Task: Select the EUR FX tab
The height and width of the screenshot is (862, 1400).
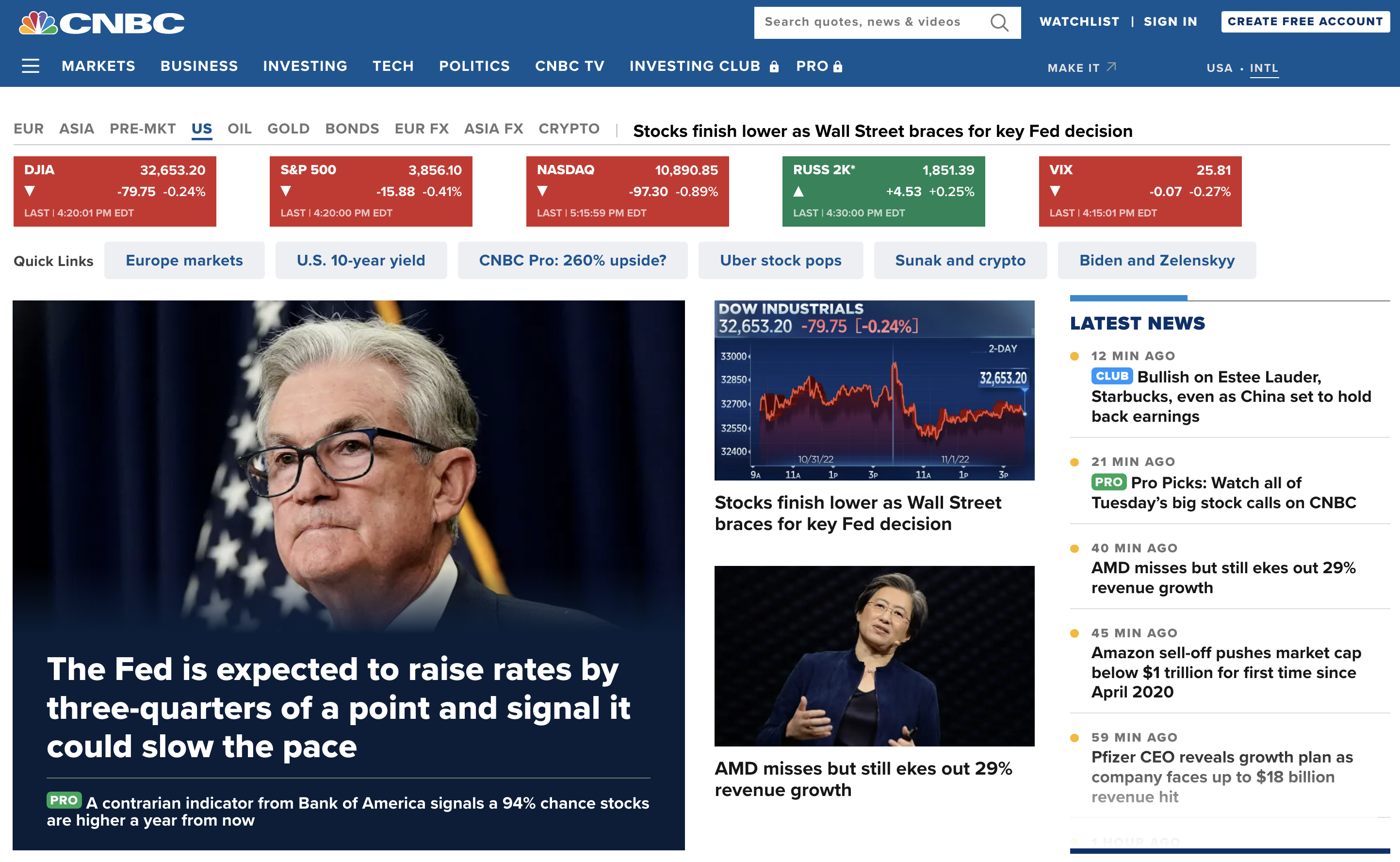Action: point(422,129)
